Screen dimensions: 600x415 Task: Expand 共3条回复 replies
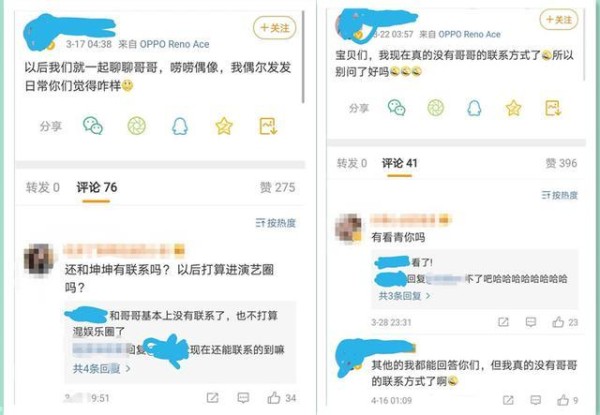click(x=404, y=296)
